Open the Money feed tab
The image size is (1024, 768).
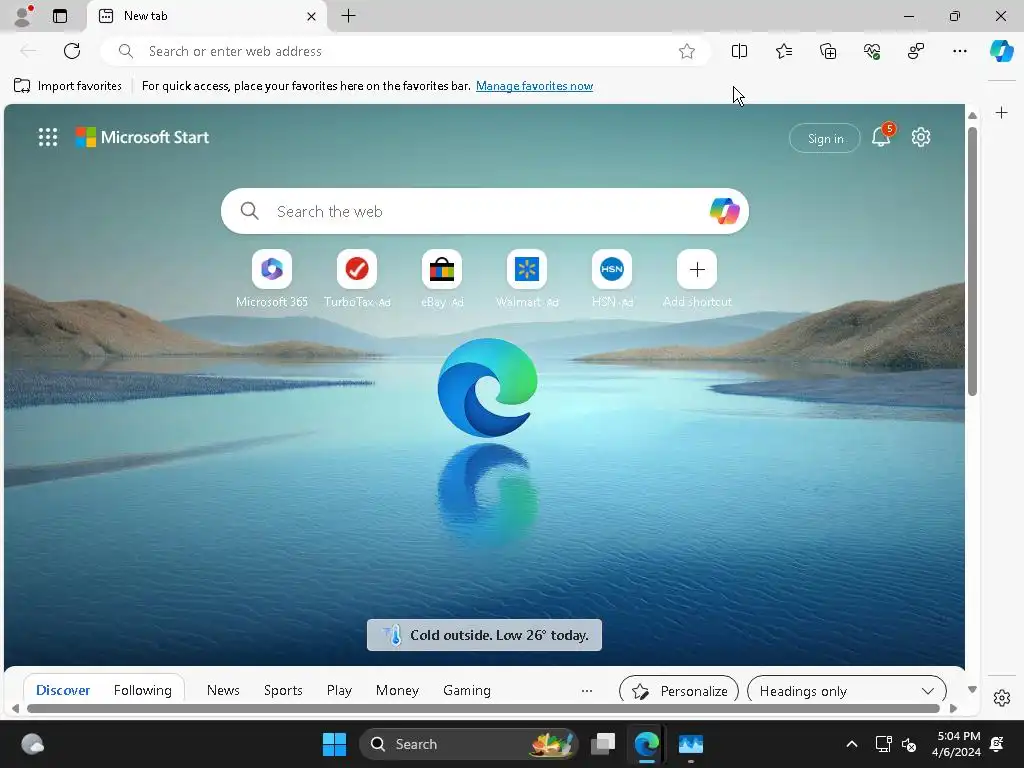tap(397, 690)
